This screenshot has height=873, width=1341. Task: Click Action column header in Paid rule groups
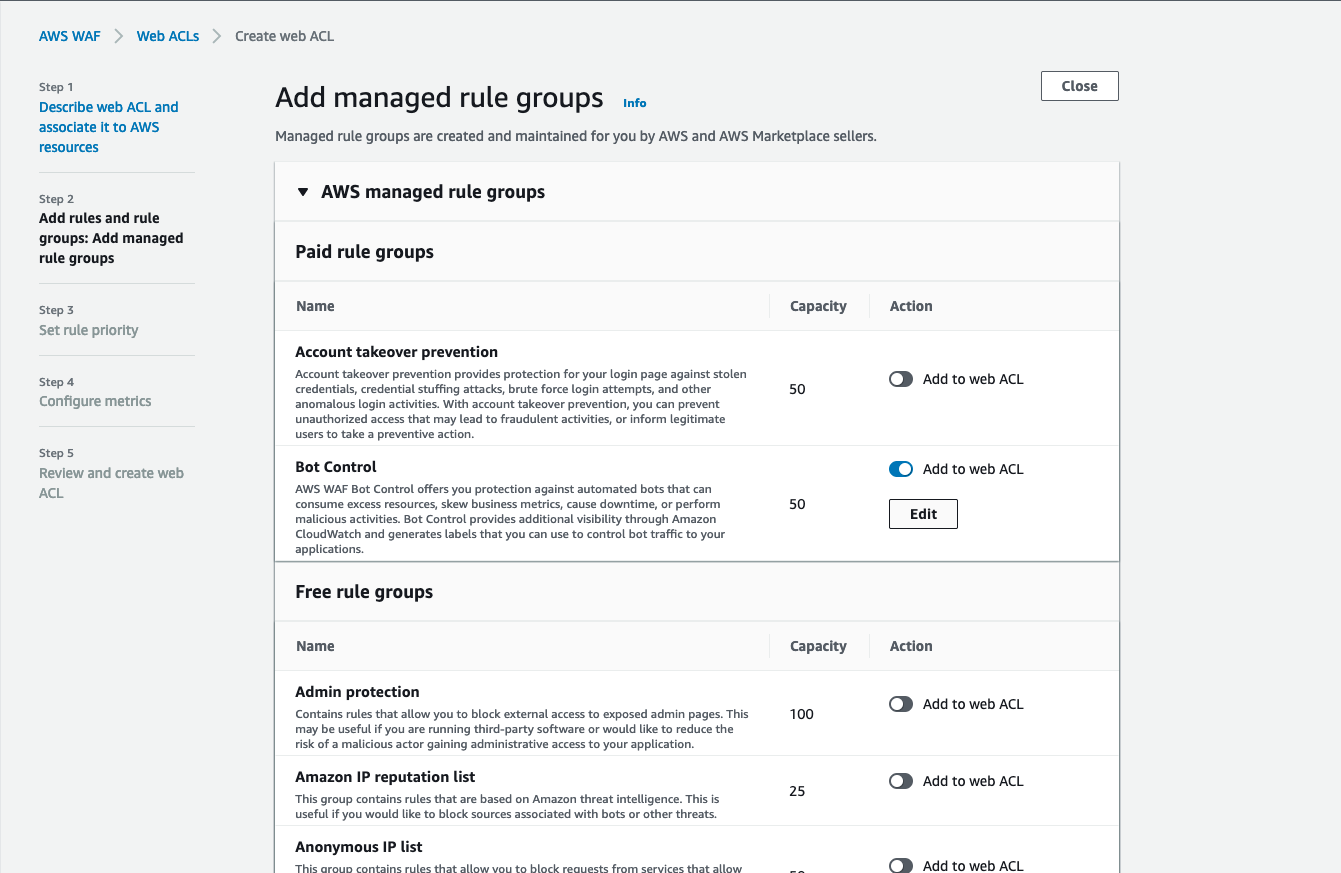pyautogui.click(x=911, y=306)
